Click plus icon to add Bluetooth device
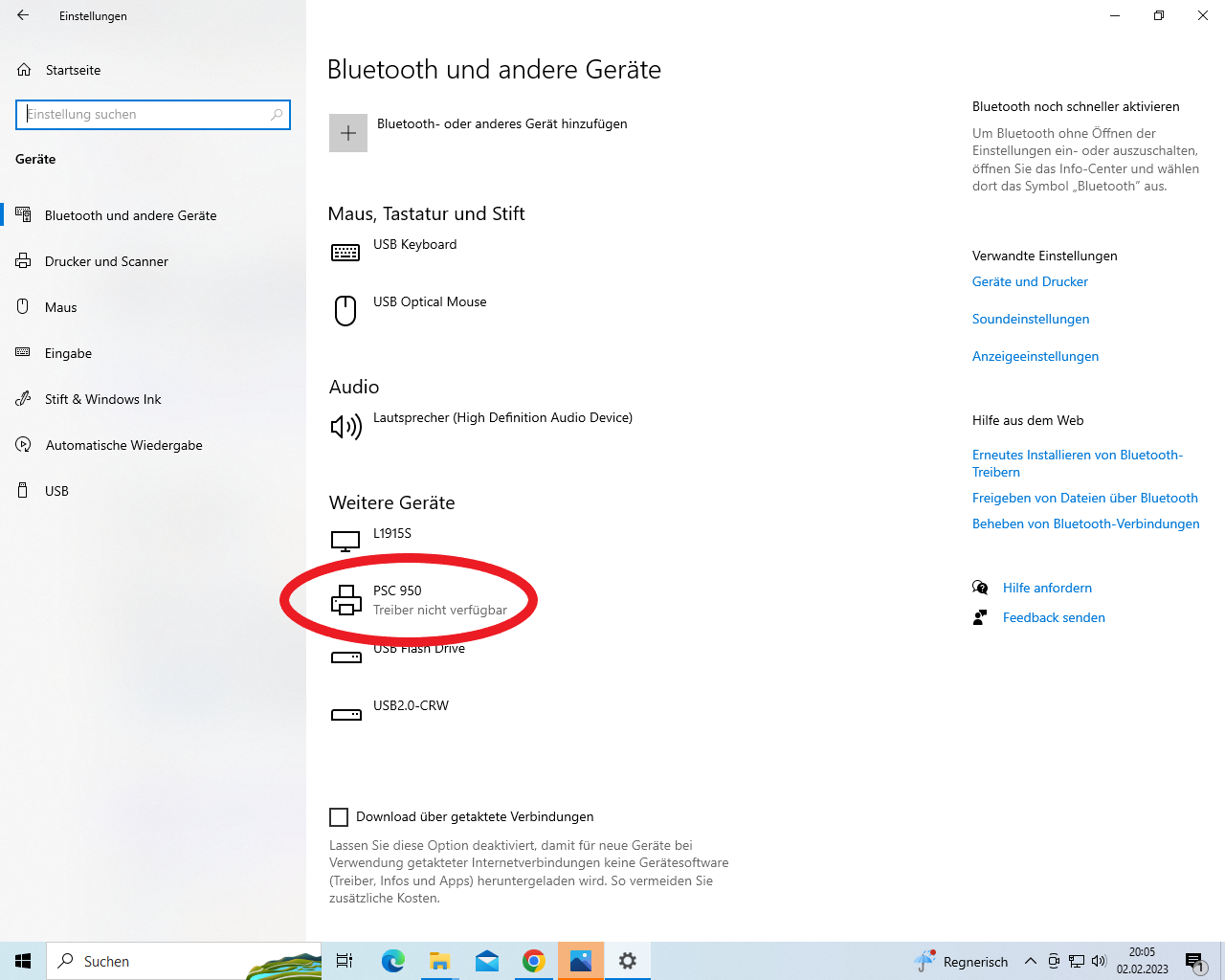Viewport: 1225px width, 980px height. click(348, 133)
